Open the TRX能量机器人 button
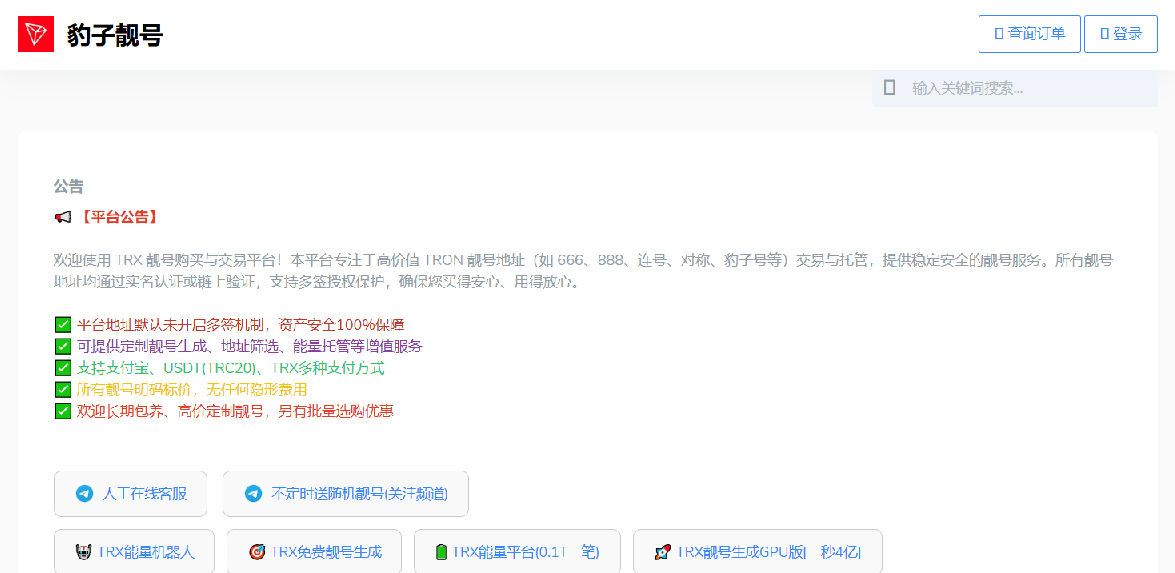Screen dimensions: 1175x573 click(x=134, y=552)
